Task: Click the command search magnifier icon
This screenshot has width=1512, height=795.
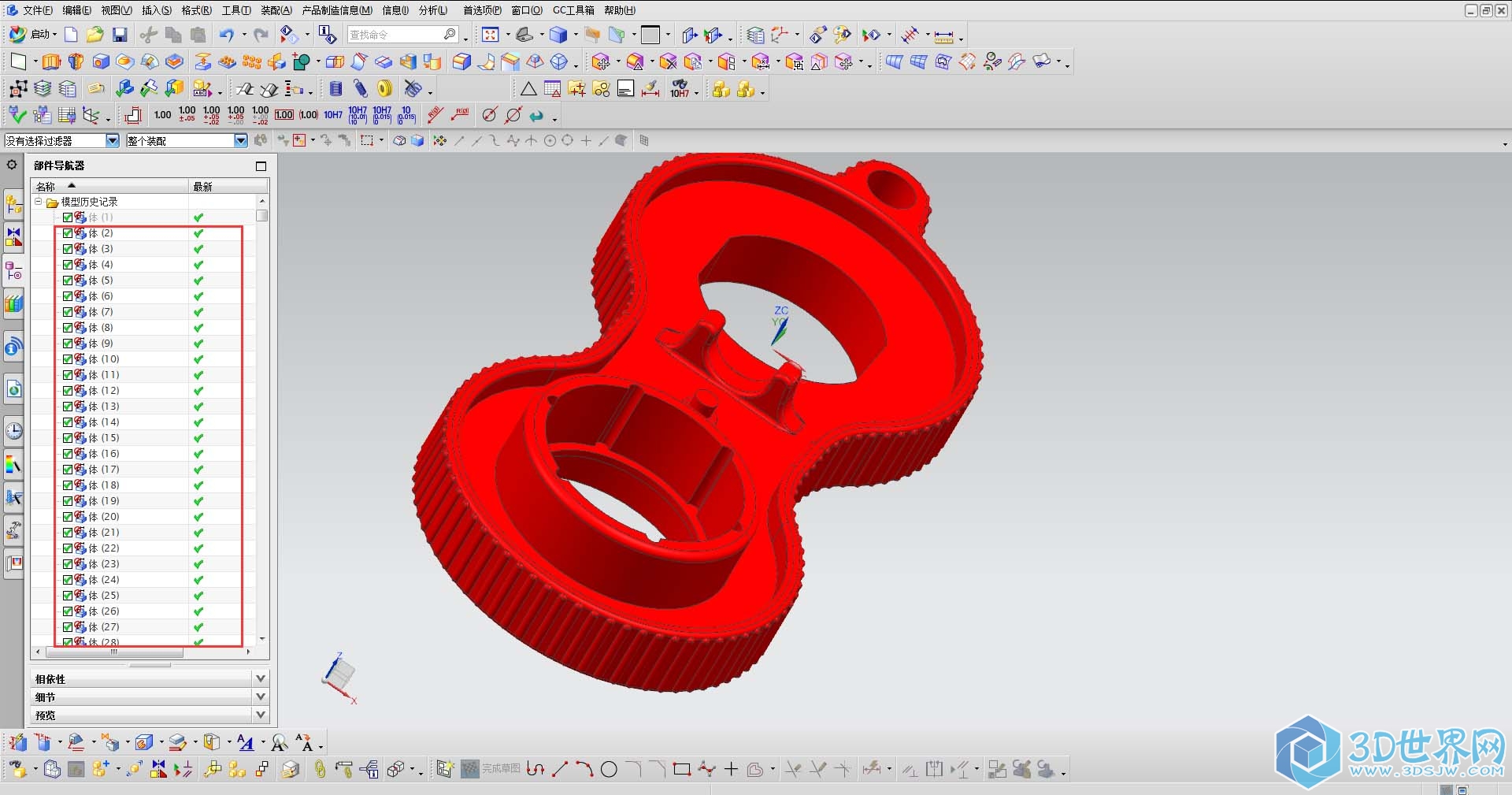Action: coord(450,35)
